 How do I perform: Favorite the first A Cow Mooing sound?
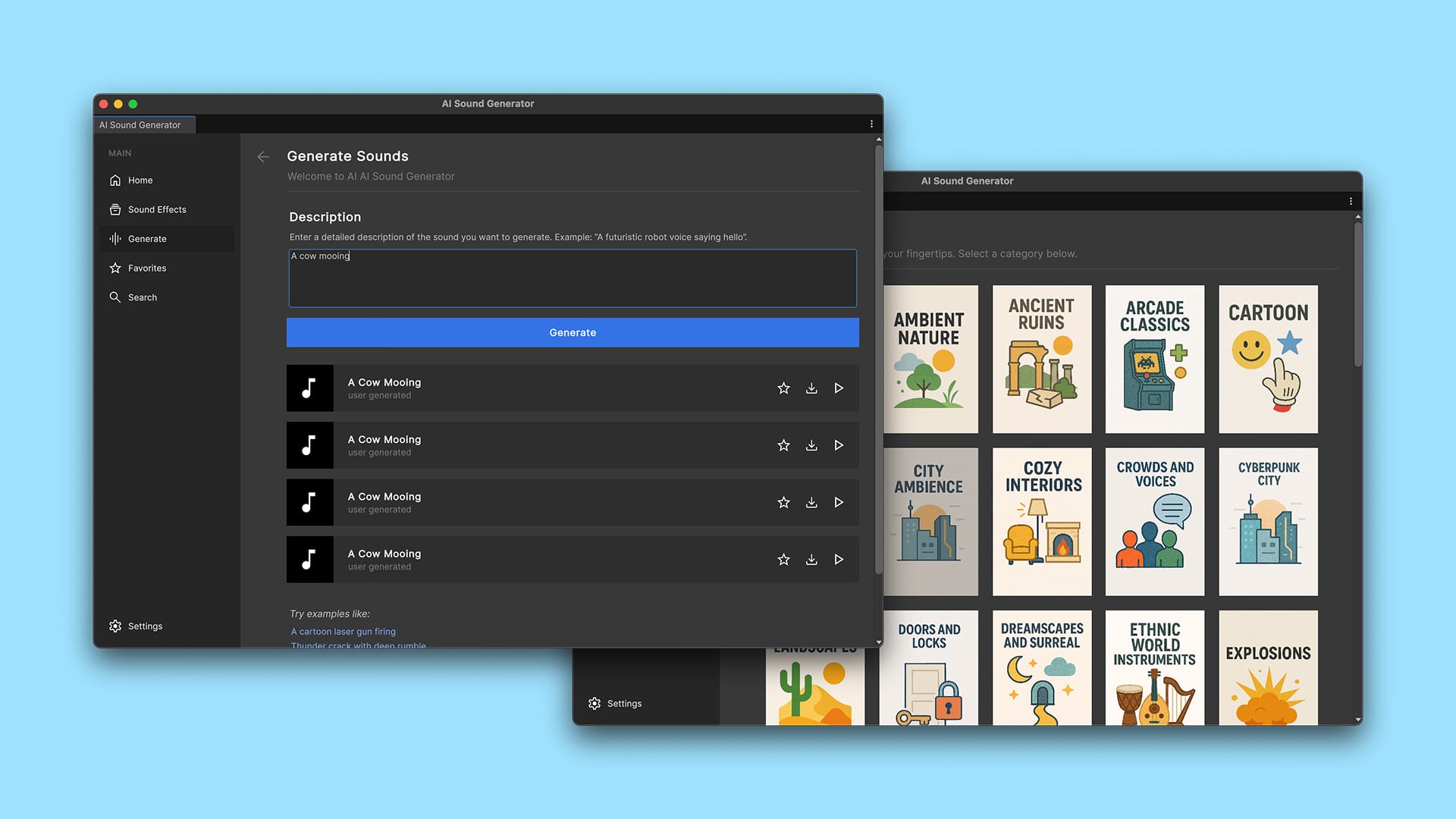[783, 388]
